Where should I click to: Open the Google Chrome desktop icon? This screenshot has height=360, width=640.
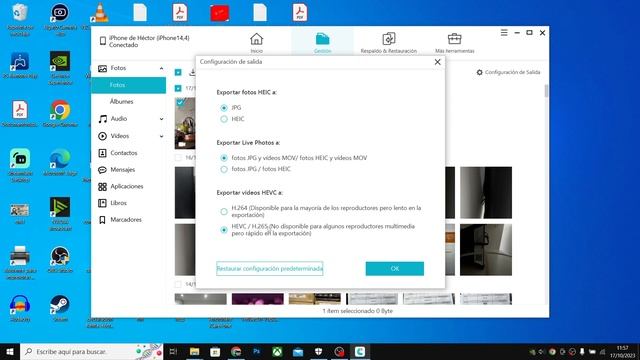pos(60,113)
